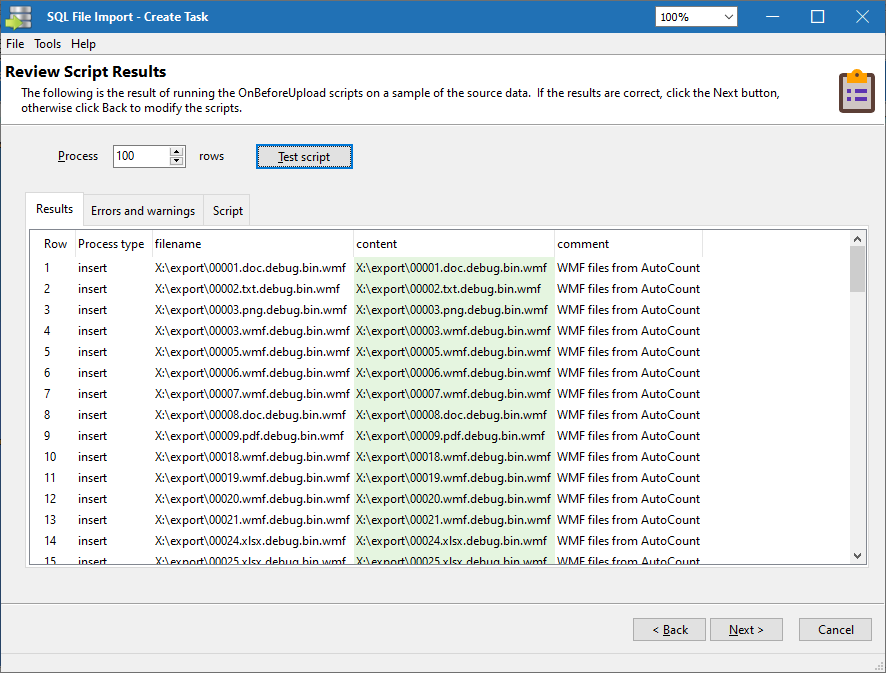Click the Process rows input field

[141, 156]
